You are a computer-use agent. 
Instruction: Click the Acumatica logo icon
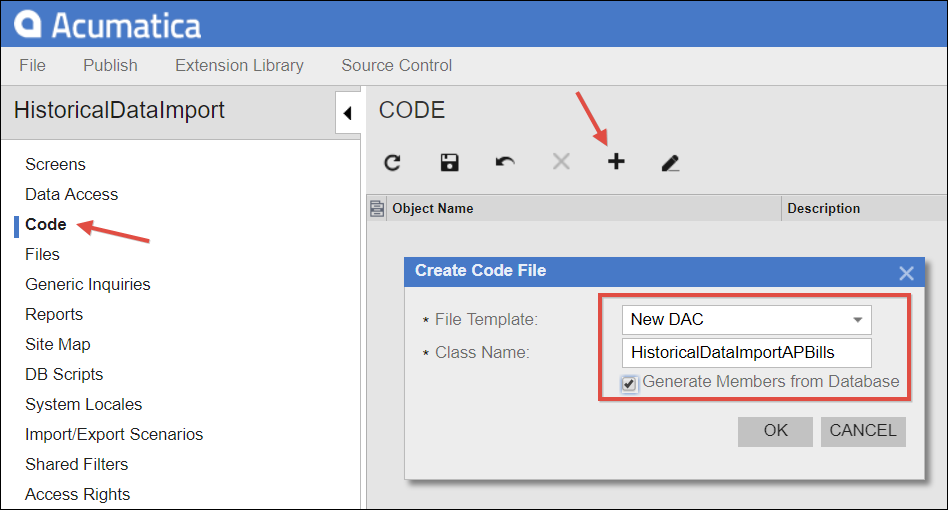(28, 24)
